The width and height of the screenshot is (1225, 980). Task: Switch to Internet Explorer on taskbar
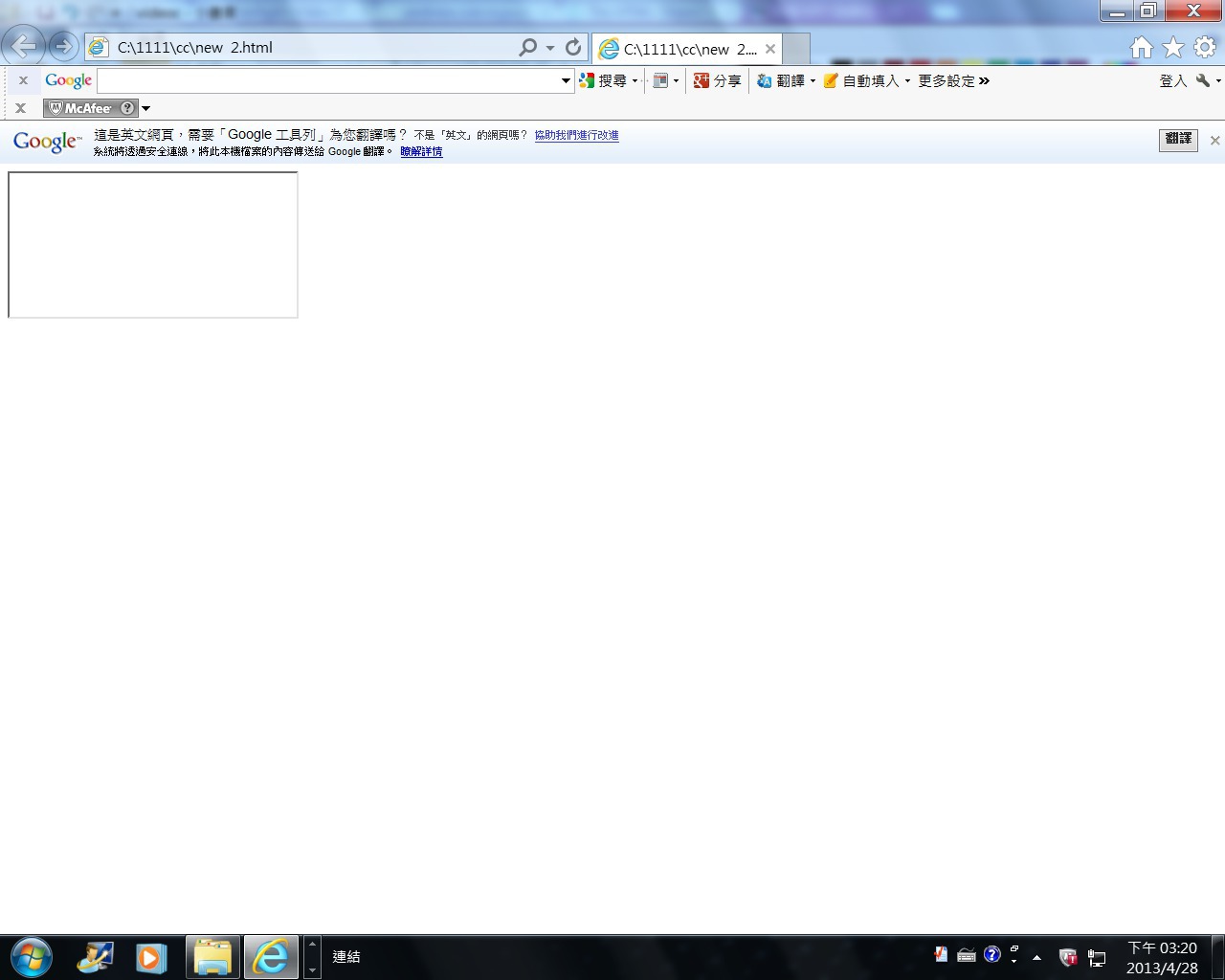[x=271, y=957]
